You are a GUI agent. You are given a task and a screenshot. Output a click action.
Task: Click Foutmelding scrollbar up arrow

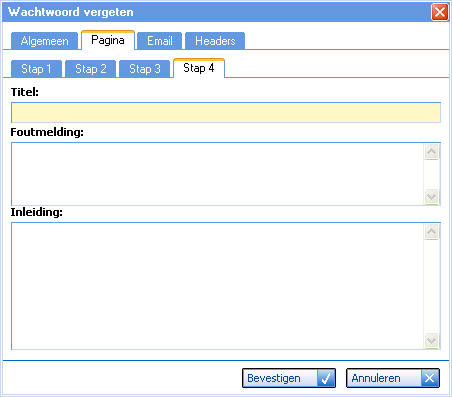(432, 152)
